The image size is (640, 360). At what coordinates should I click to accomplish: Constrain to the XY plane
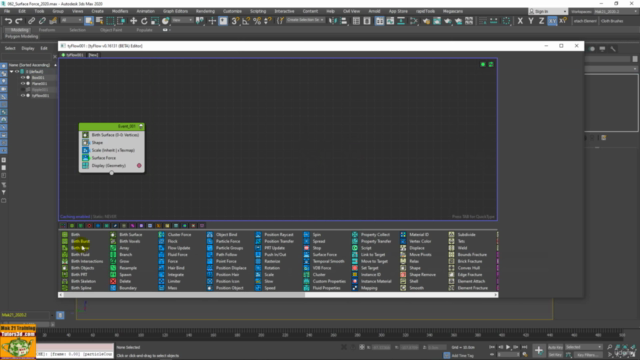tap(552, 21)
